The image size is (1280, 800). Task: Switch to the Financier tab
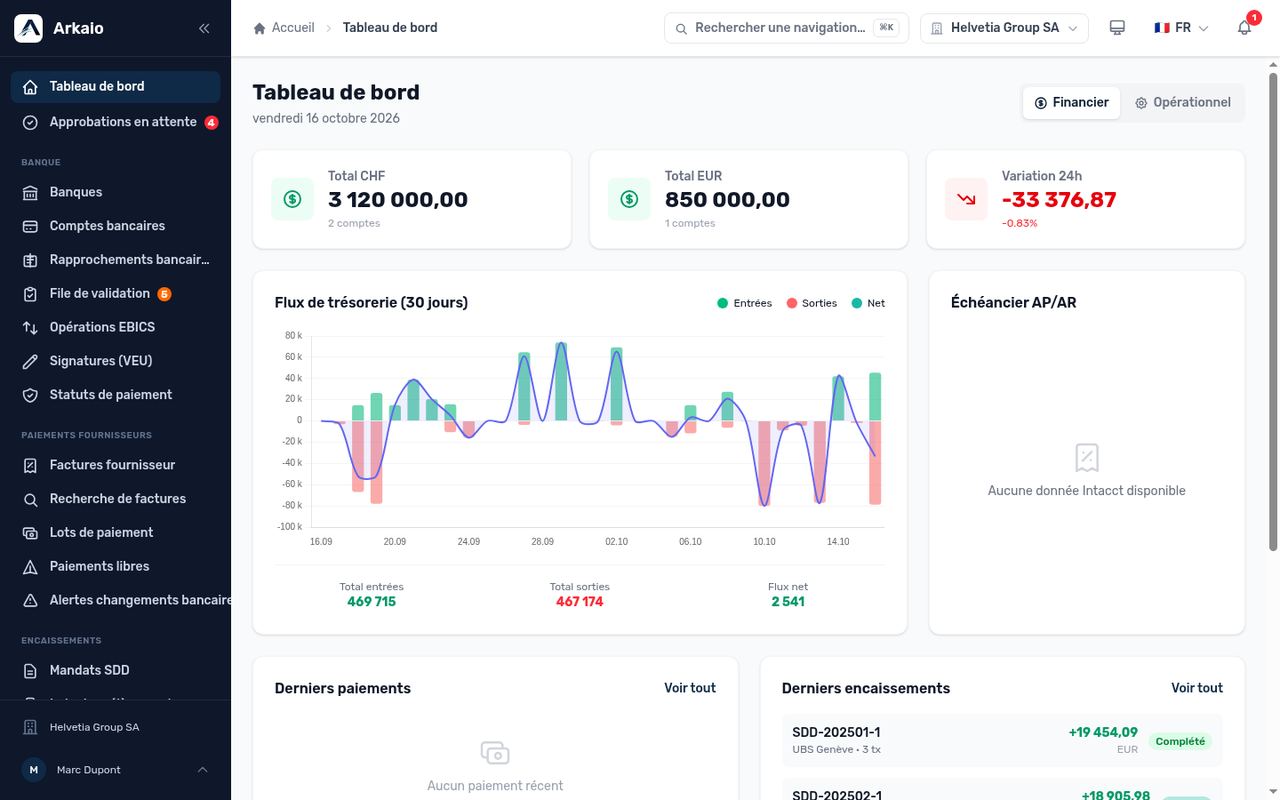pos(1071,102)
